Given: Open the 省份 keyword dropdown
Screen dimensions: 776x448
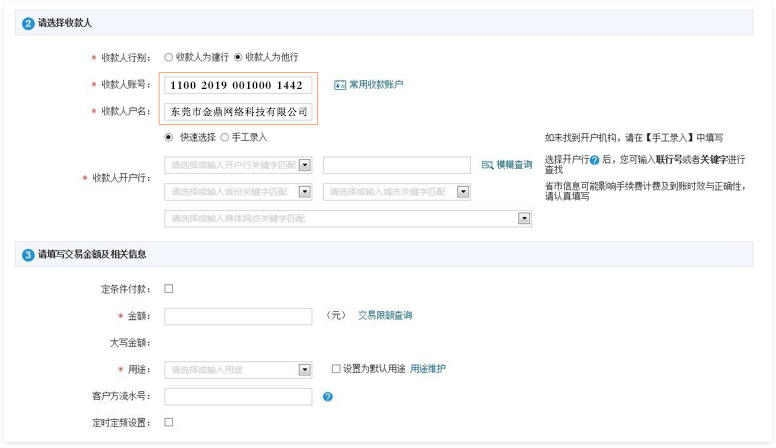Looking at the screenshot, I should pos(305,191).
